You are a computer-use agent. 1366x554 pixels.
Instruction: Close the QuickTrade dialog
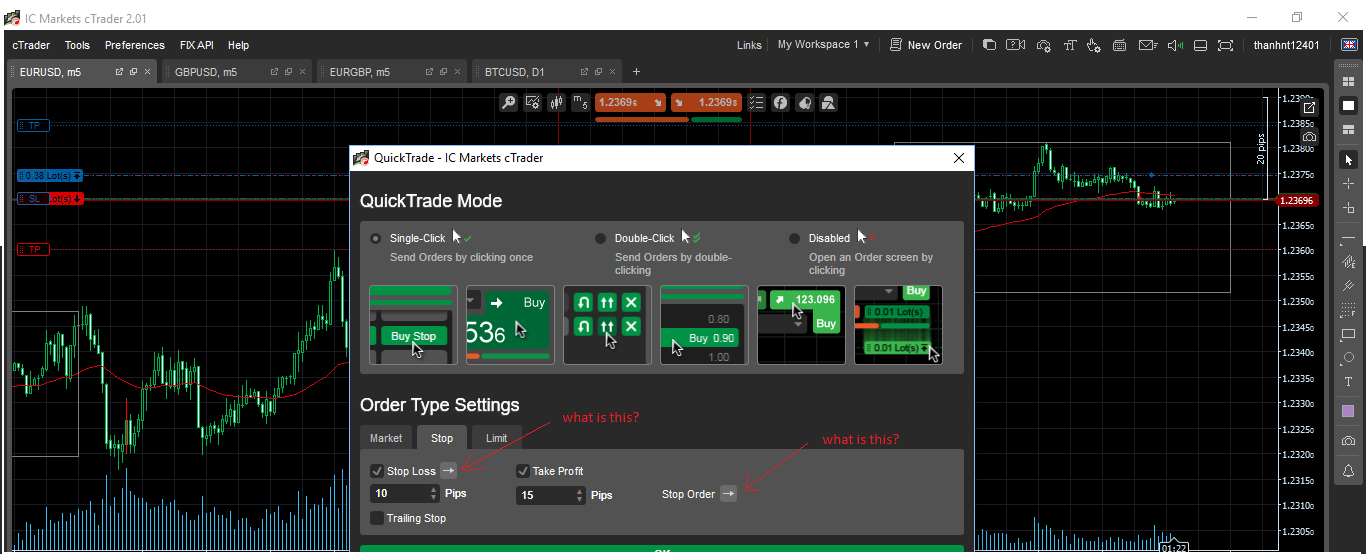(959, 157)
